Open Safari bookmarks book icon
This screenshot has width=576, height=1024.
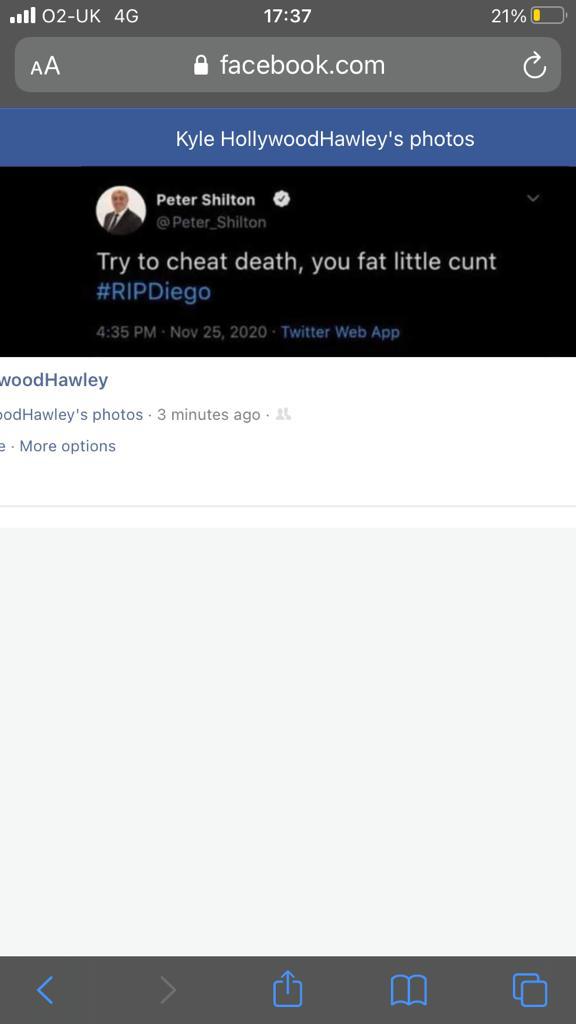[408, 990]
